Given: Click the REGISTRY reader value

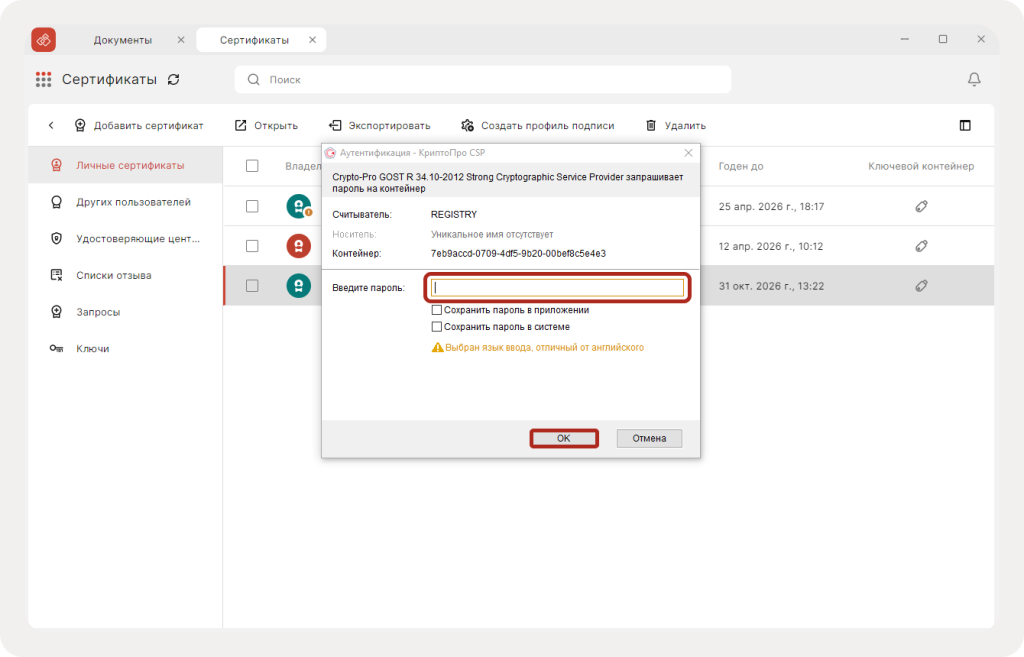Looking at the screenshot, I should coord(454,214).
